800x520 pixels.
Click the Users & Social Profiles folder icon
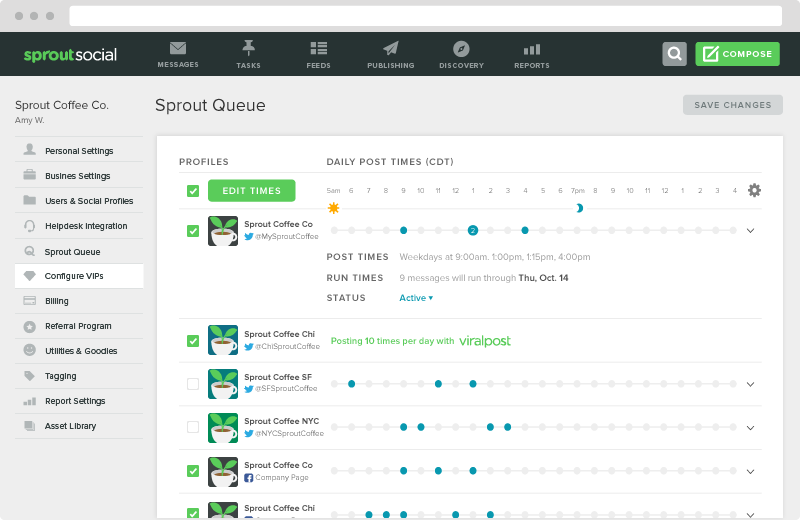coord(30,200)
